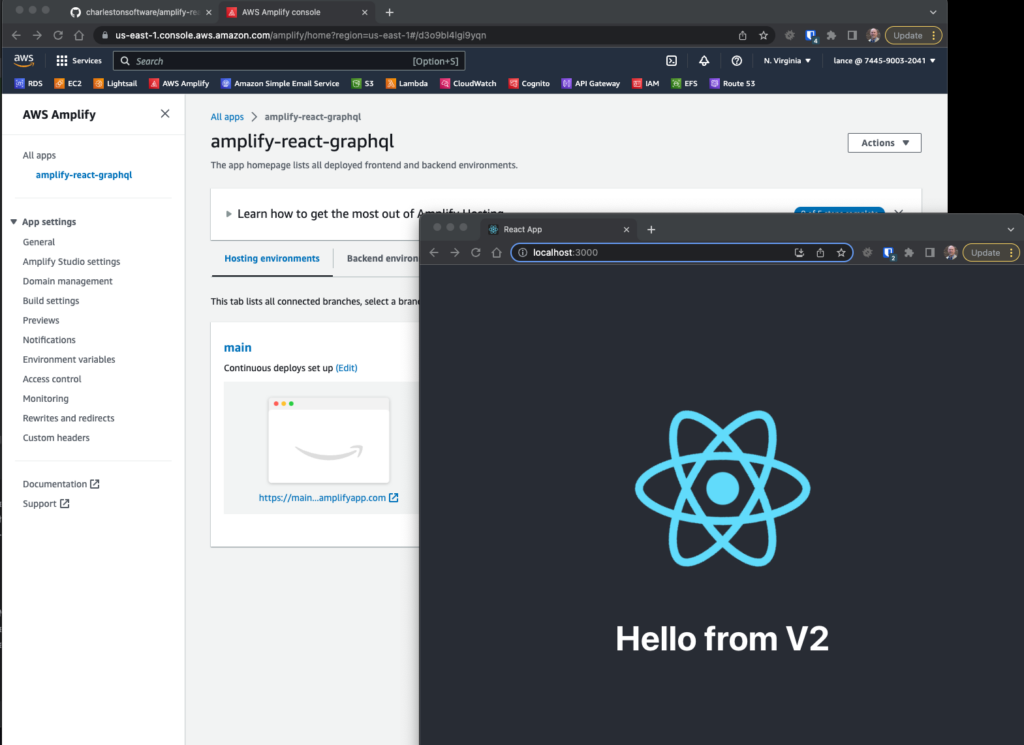Viewport: 1024px width, 745px height.
Task: Open the Lambda bookmark shortcut
Action: pyautogui.click(x=406, y=84)
